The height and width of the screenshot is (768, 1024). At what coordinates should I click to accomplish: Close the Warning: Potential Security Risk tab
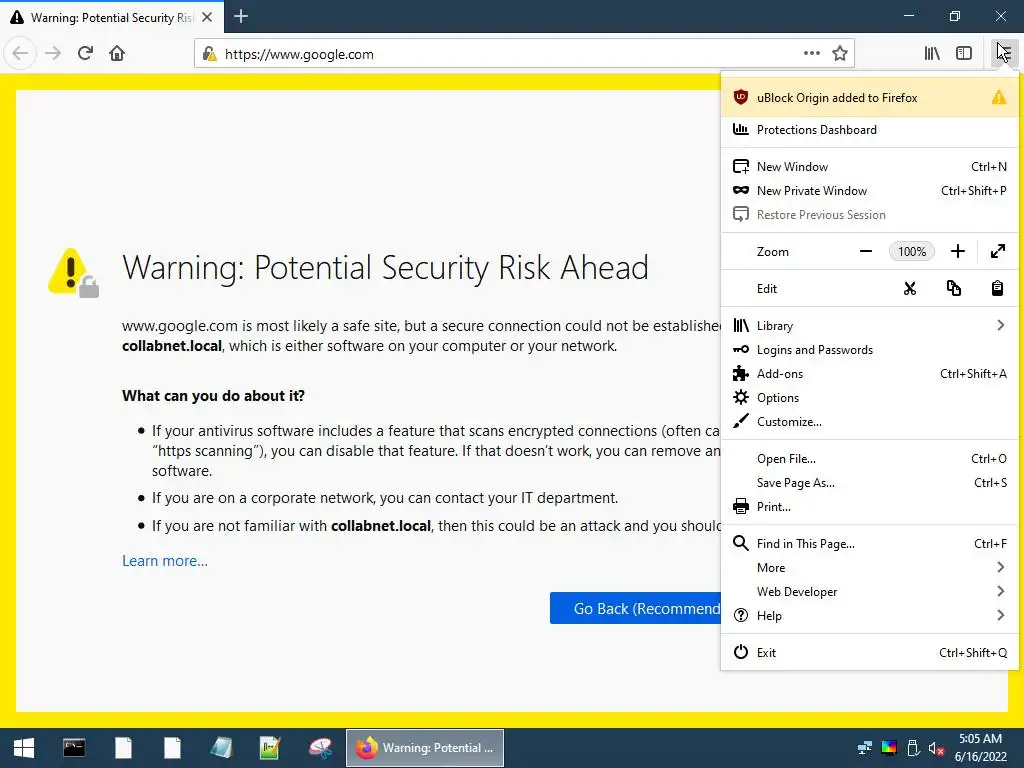click(207, 17)
